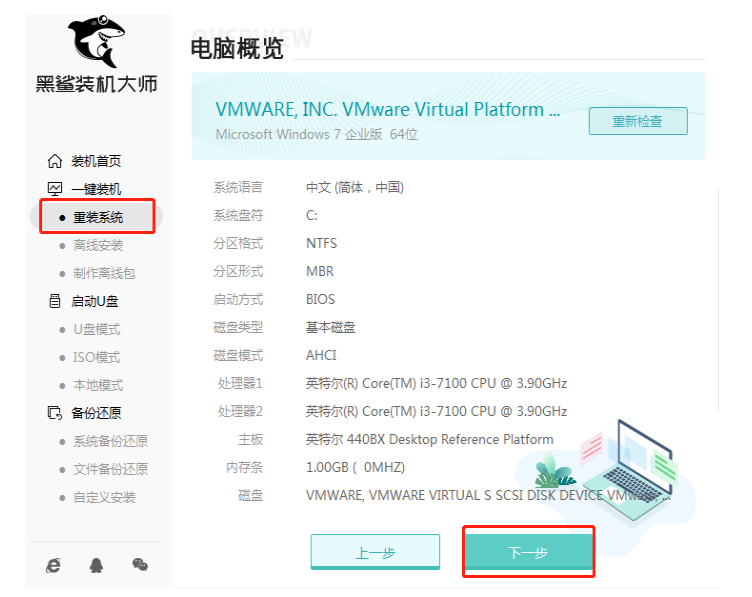Image resolution: width=752 pixels, height=597 pixels.
Task: Go to 装机首页 in the sidebar
Action: 96,161
